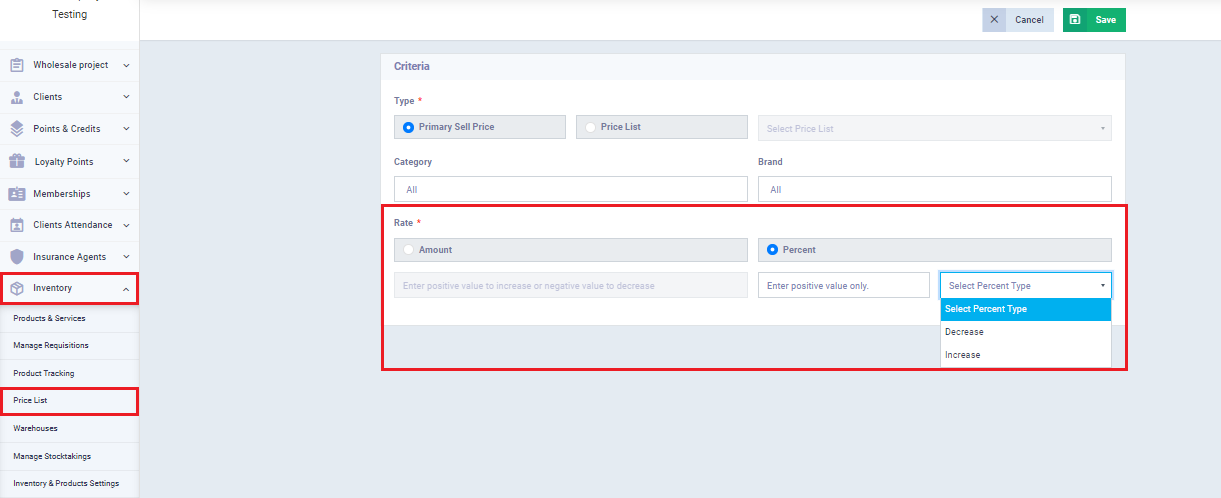Viewport: 1221px width, 498px height.
Task: Expand the Memberships menu chevron
Action: coord(126,193)
